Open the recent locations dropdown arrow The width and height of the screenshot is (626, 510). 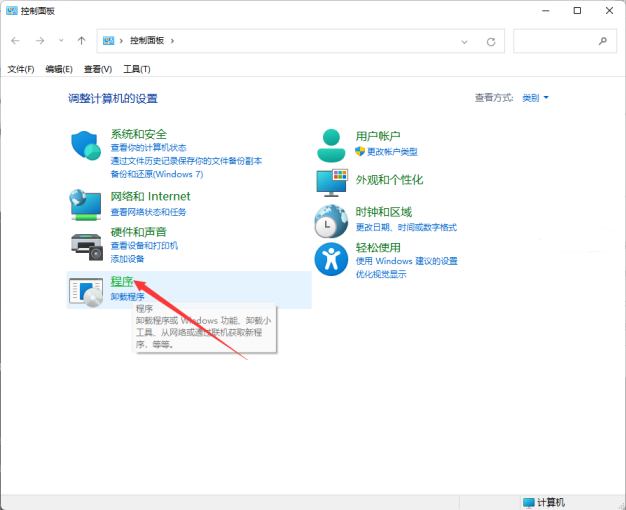(x=61, y=41)
